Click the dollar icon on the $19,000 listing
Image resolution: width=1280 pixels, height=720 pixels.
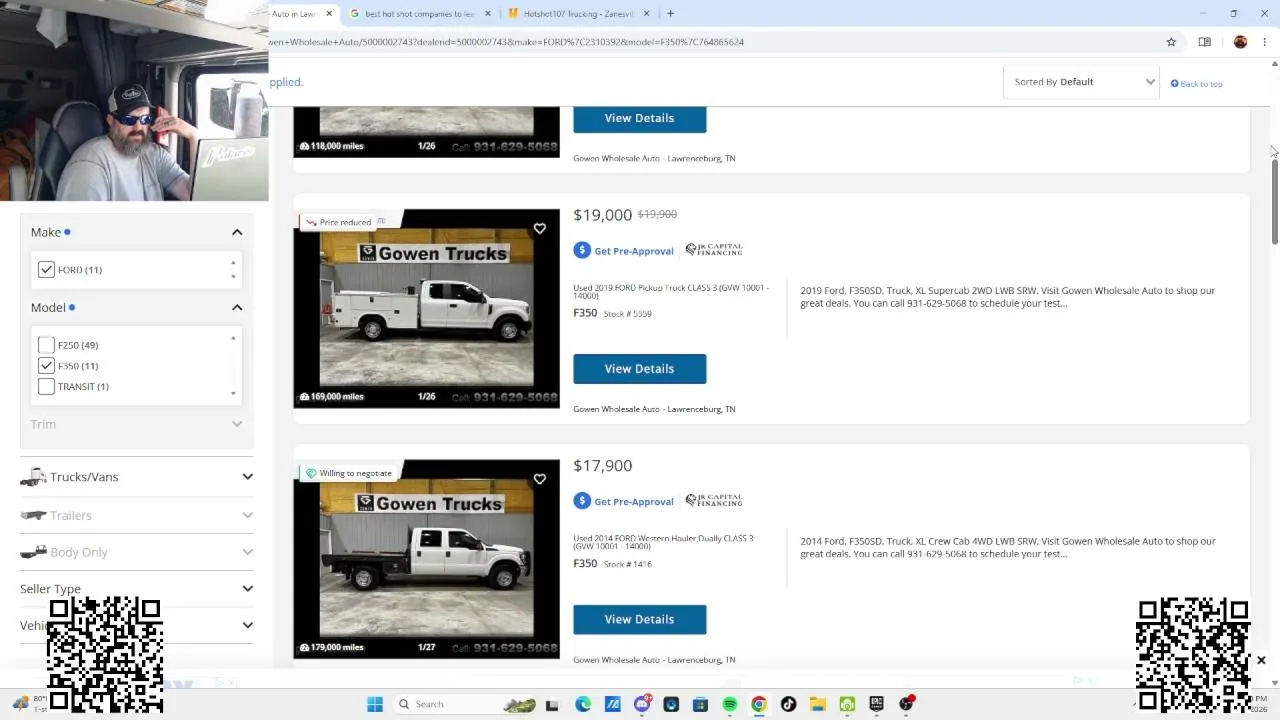click(582, 250)
